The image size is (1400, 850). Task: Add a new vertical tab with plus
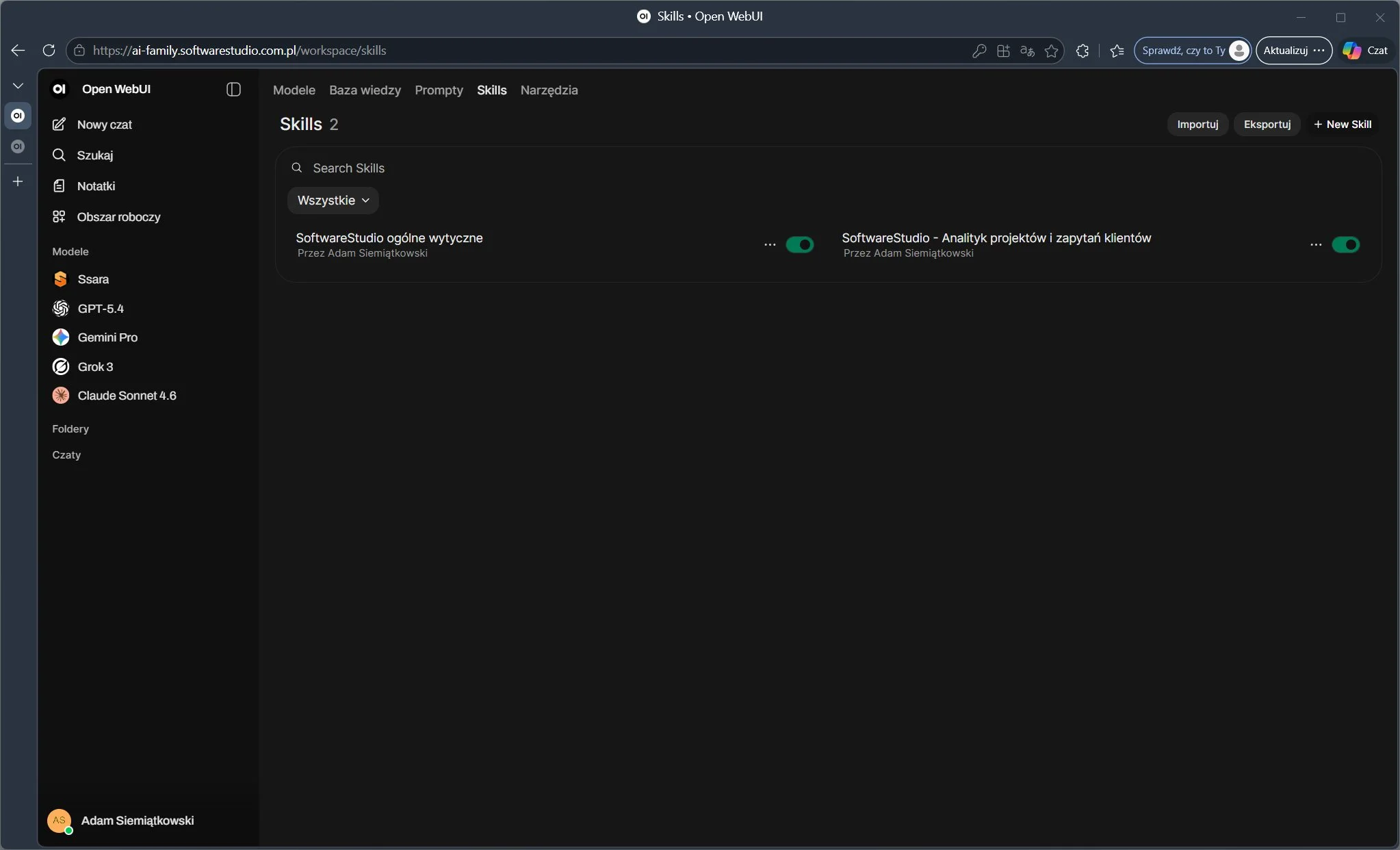point(18,181)
